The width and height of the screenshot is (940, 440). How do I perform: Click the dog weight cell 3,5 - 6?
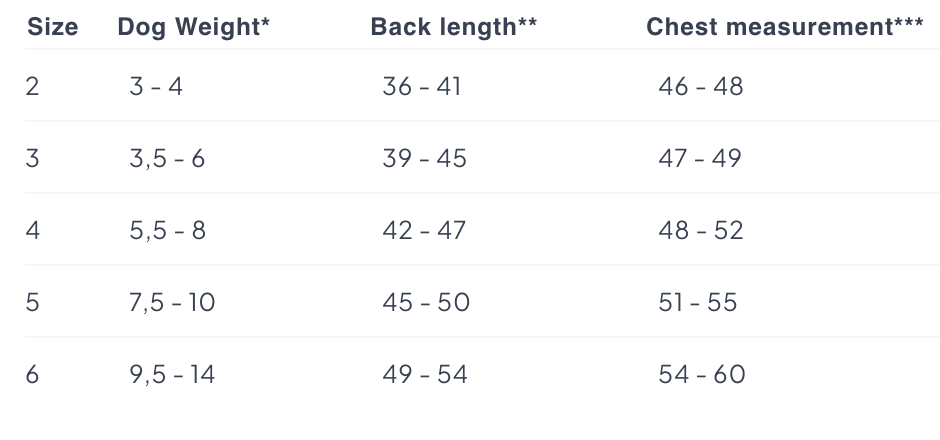pyautogui.click(x=167, y=158)
